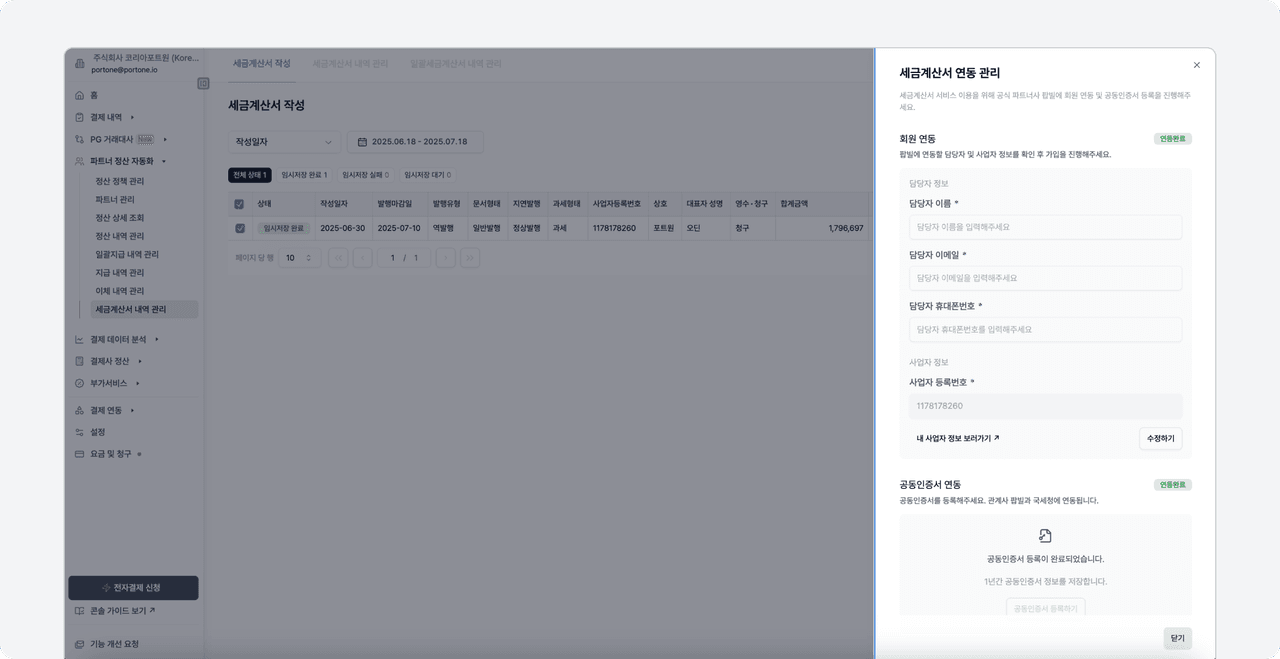The width and height of the screenshot is (1280, 659).
Task: Open the rows-per-page 10 selector
Action: 298,258
